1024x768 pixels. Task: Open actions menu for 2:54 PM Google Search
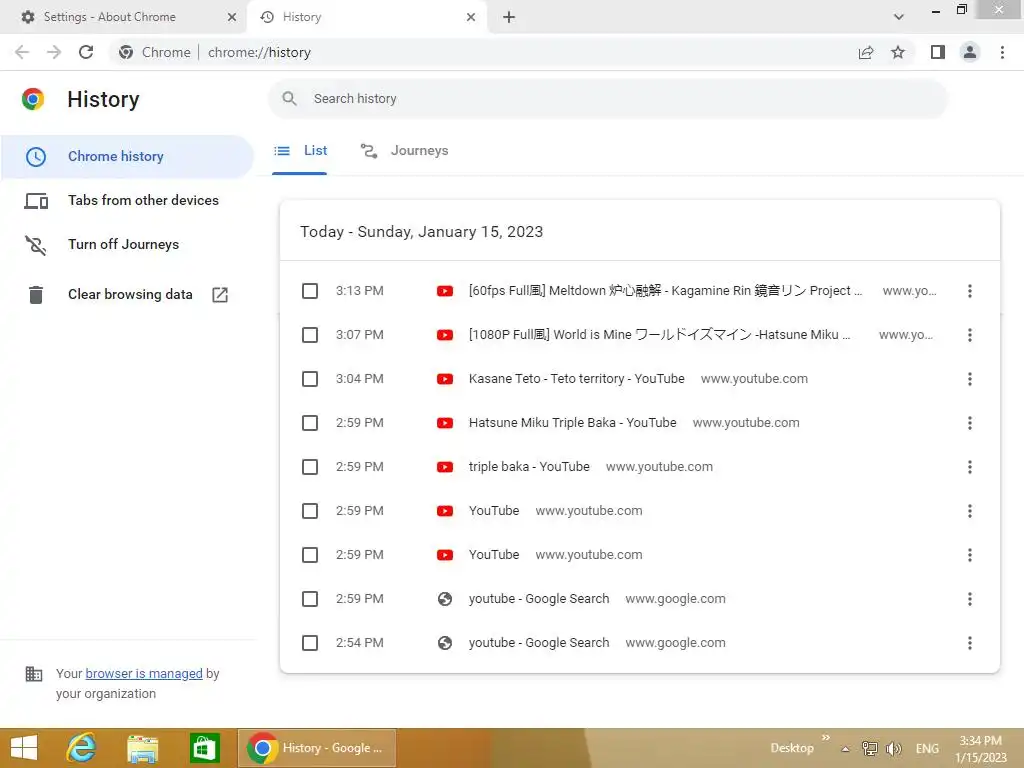tap(970, 643)
